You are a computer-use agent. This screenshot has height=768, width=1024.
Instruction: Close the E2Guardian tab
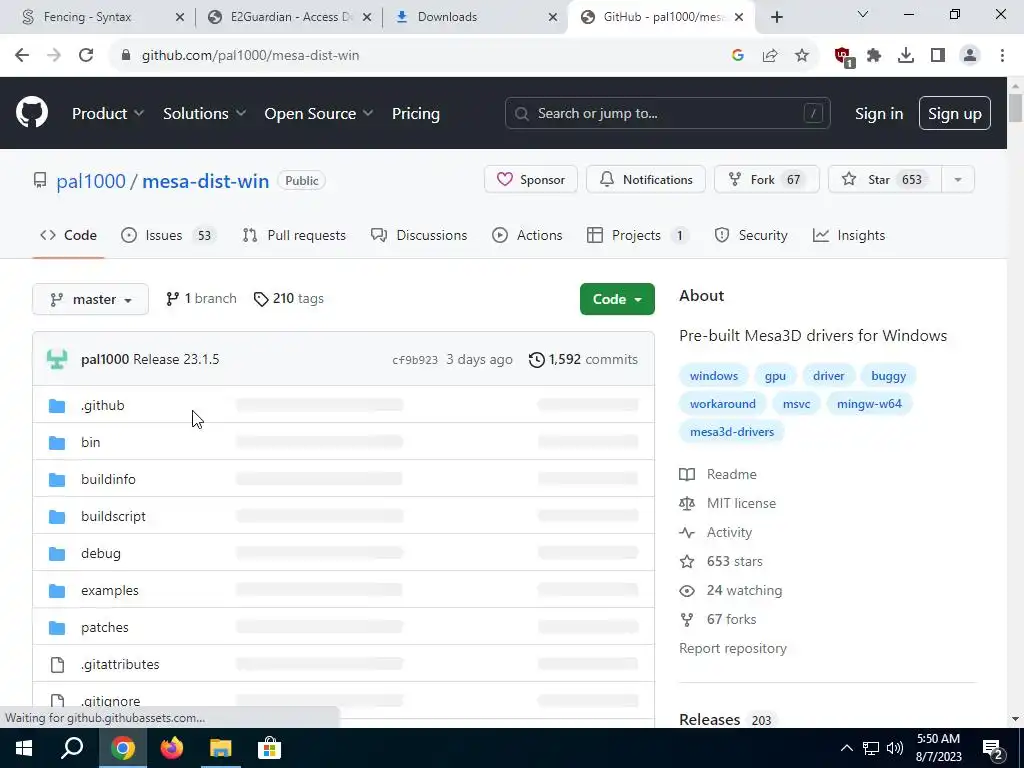tap(367, 17)
